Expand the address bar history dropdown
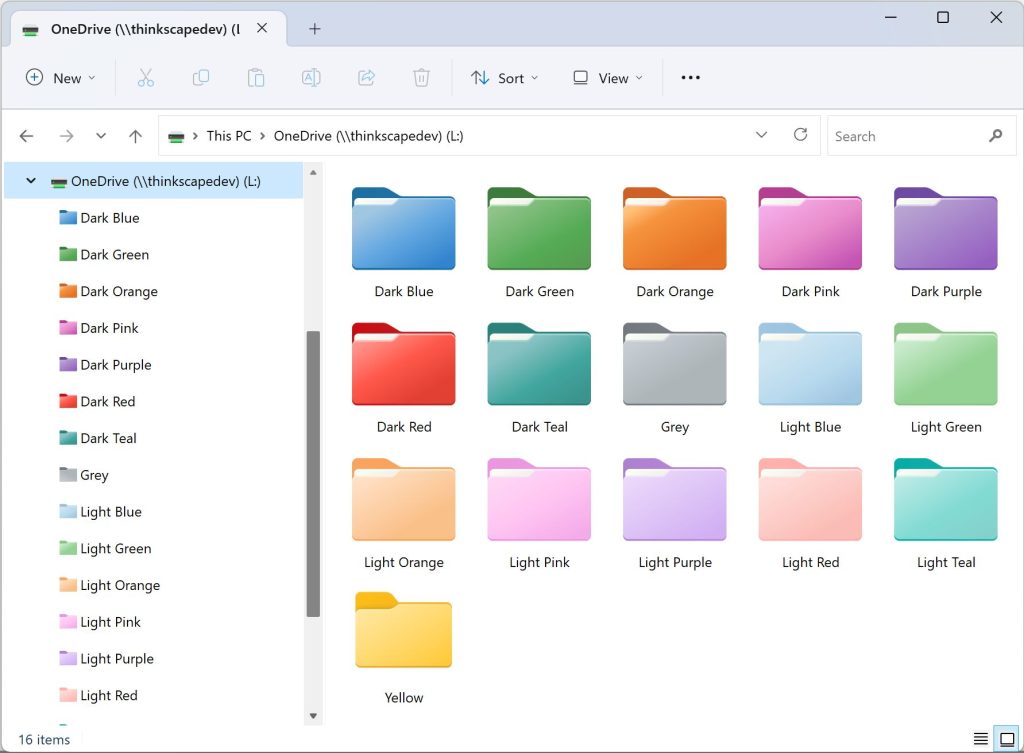This screenshot has width=1024, height=753. (762, 135)
